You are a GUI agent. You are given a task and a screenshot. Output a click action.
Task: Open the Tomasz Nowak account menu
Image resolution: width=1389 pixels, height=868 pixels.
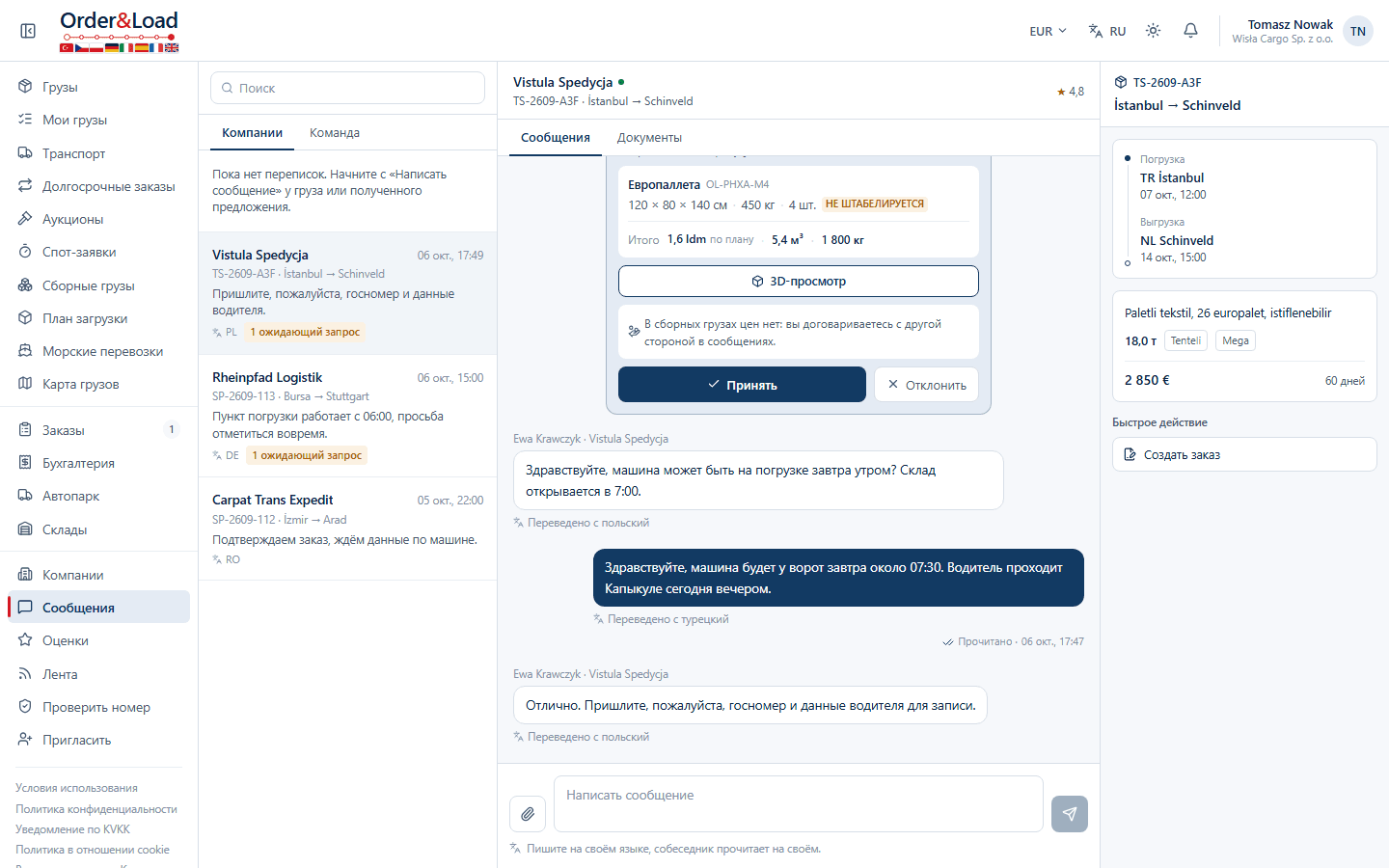click(1302, 31)
